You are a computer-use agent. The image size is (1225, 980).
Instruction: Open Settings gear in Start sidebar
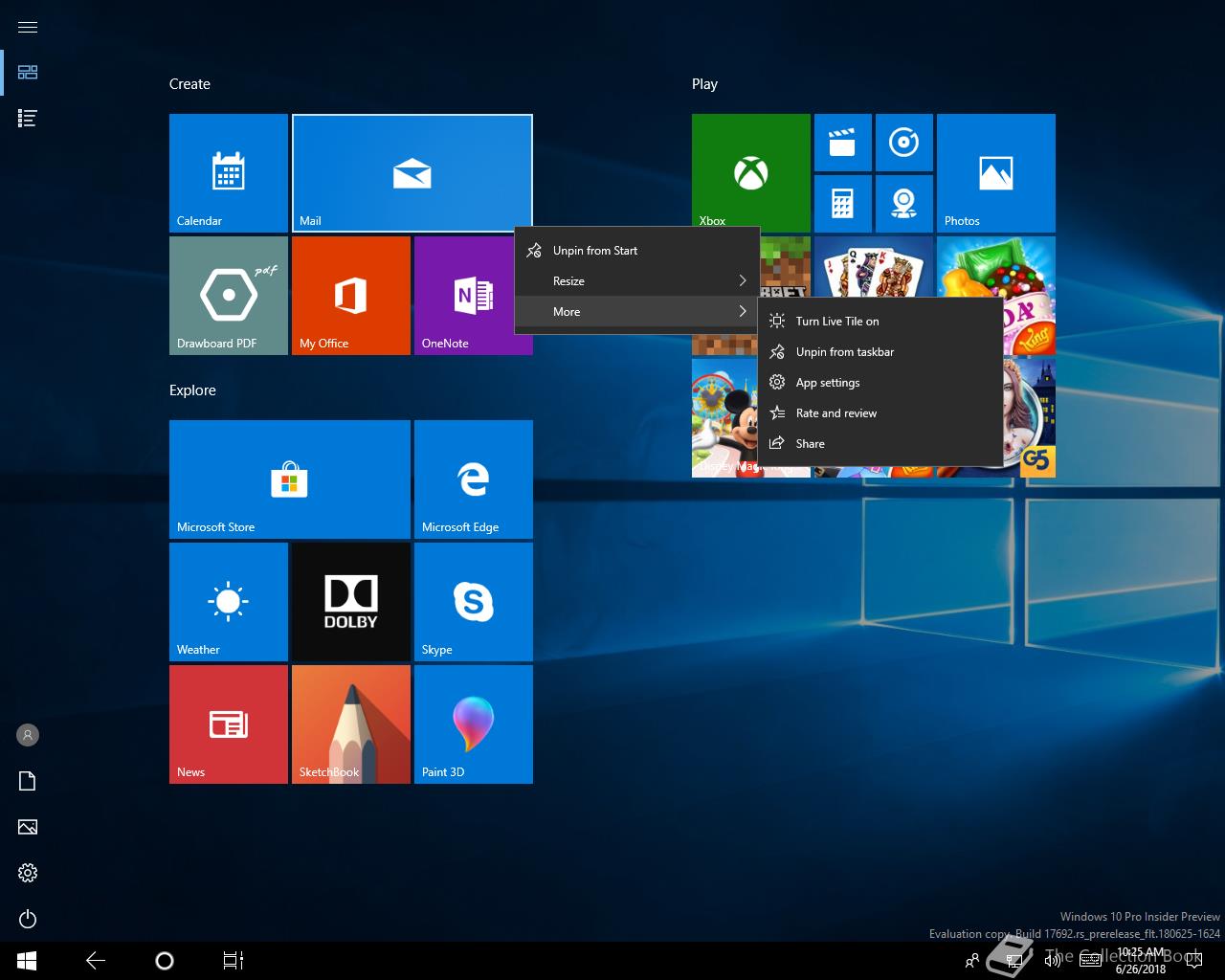(28, 873)
